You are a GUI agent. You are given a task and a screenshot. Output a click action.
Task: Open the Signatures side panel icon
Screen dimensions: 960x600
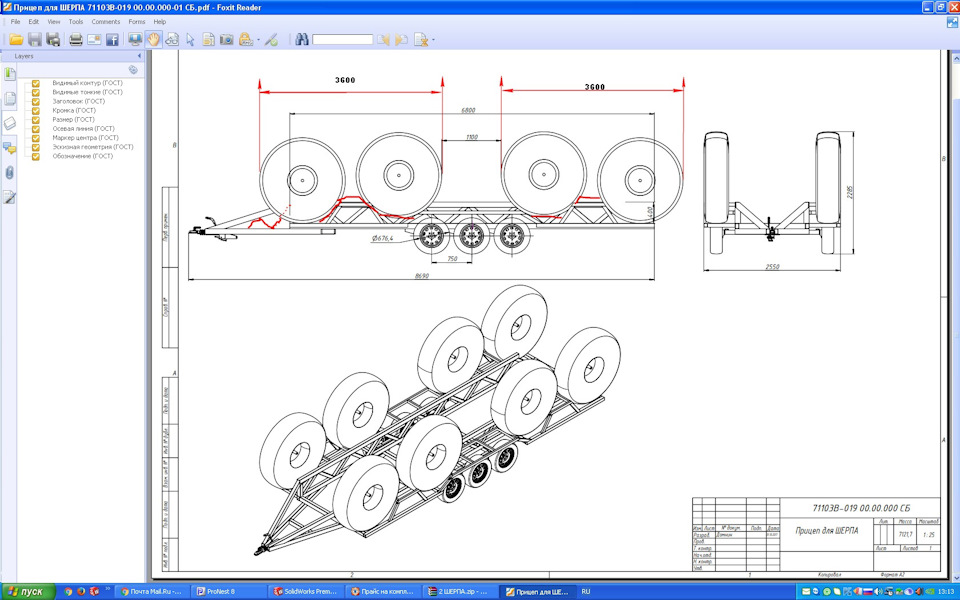coord(9,197)
